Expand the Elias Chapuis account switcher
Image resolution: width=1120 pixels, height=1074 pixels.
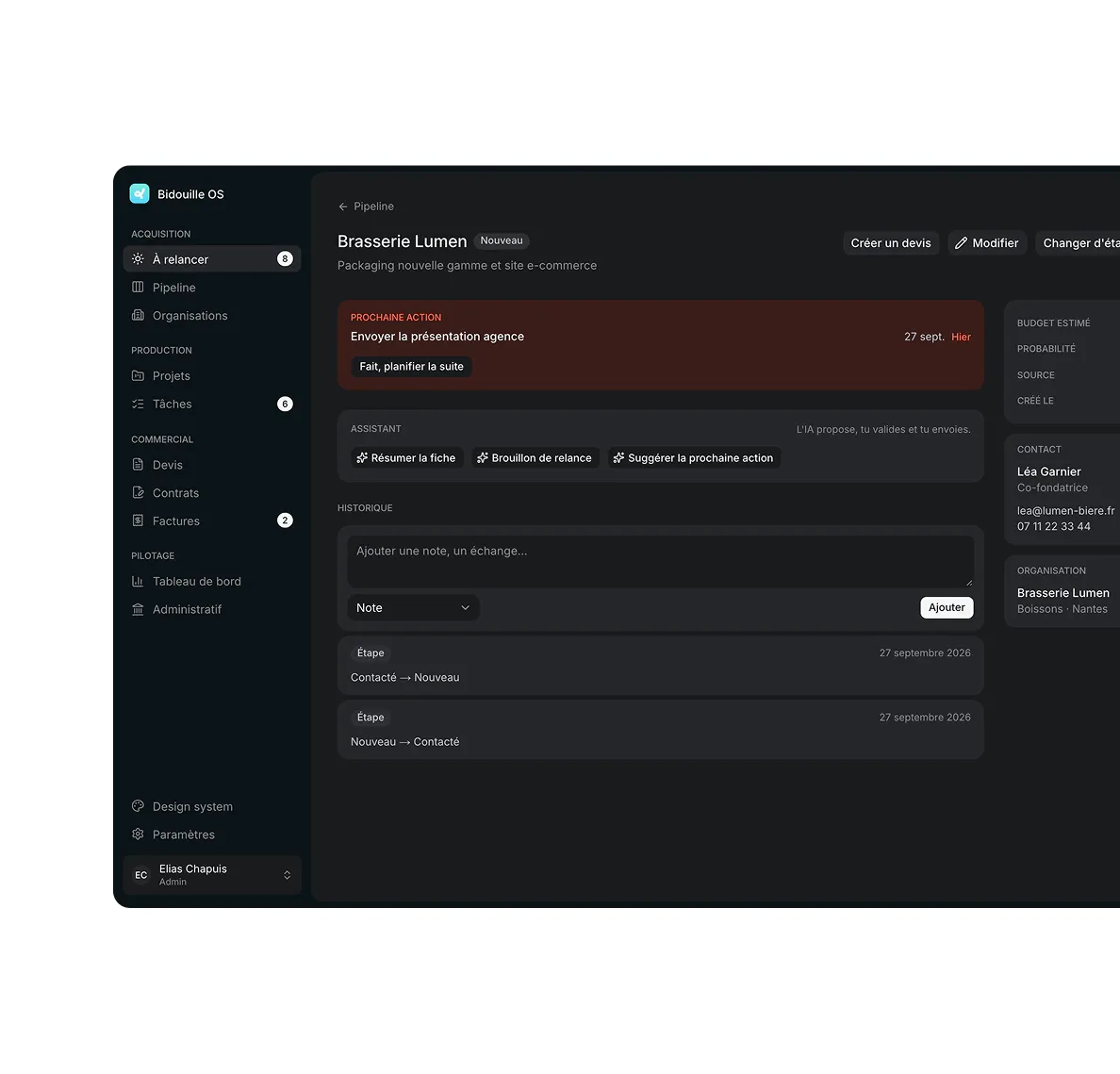[212, 875]
